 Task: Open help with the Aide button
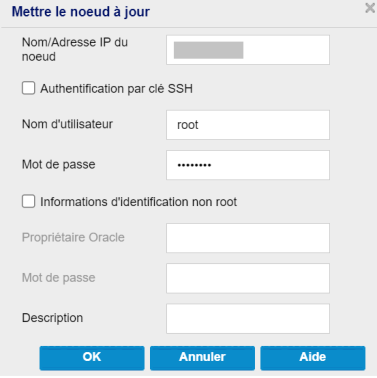(313, 358)
